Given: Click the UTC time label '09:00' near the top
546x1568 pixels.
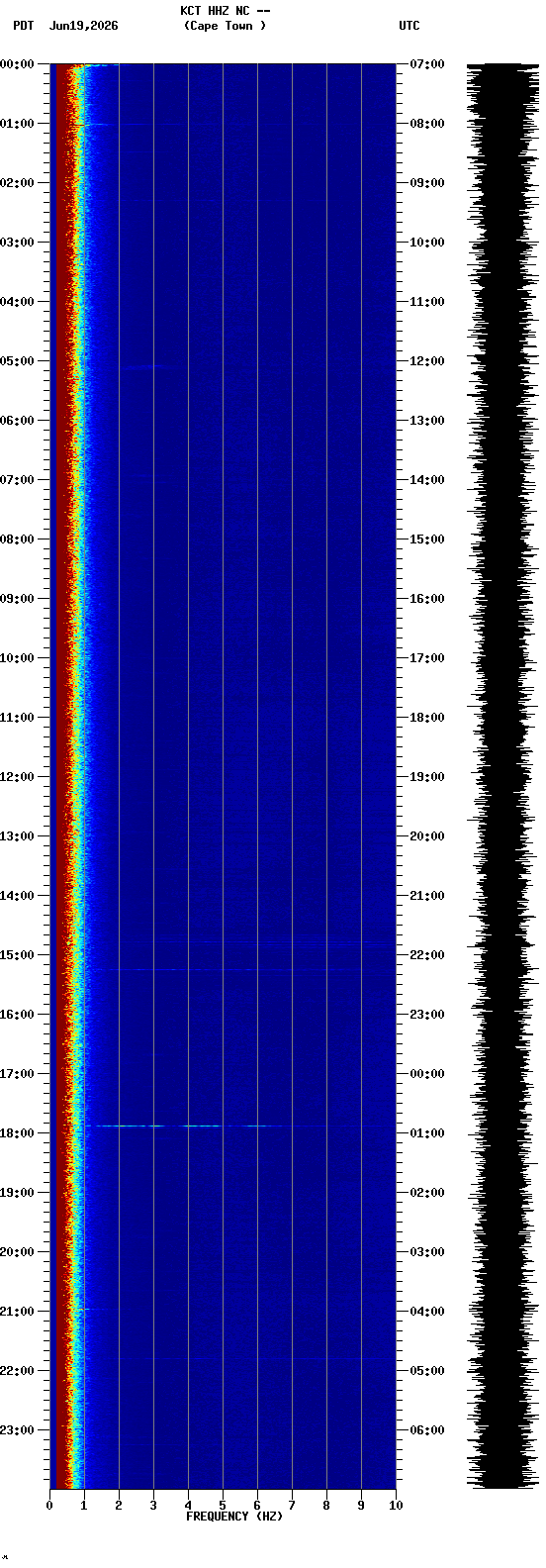Looking at the screenshot, I should (x=426, y=183).
